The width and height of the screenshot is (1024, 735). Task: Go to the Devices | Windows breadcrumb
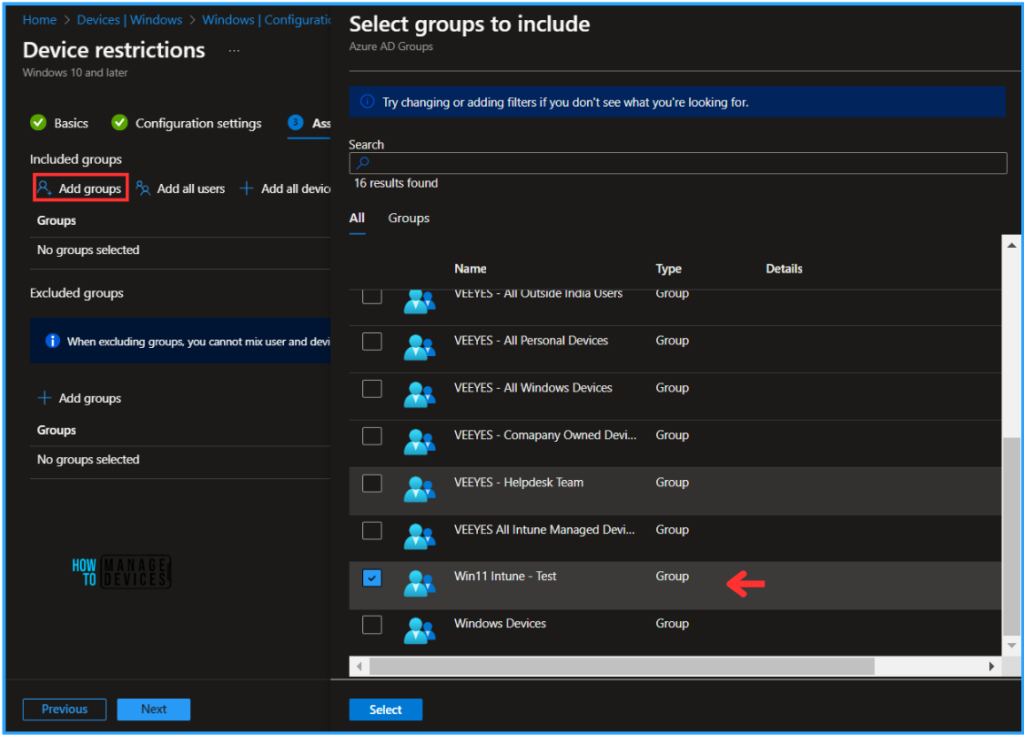point(129,20)
